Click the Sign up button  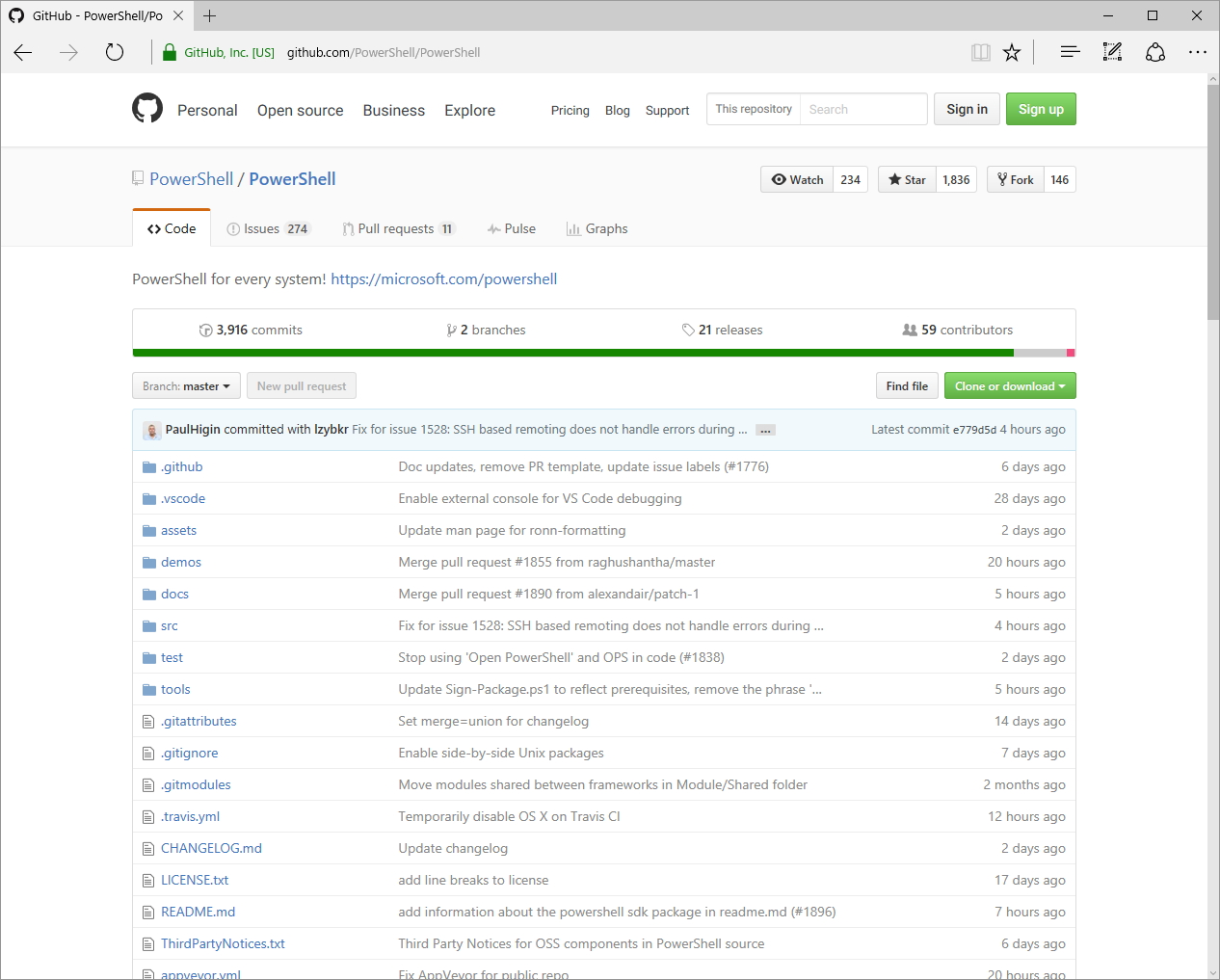tap(1041, 109)
